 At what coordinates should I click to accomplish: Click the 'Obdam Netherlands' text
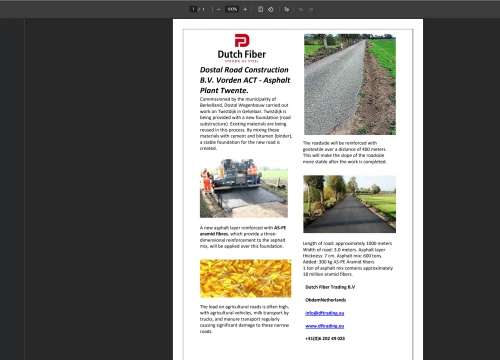326,300
